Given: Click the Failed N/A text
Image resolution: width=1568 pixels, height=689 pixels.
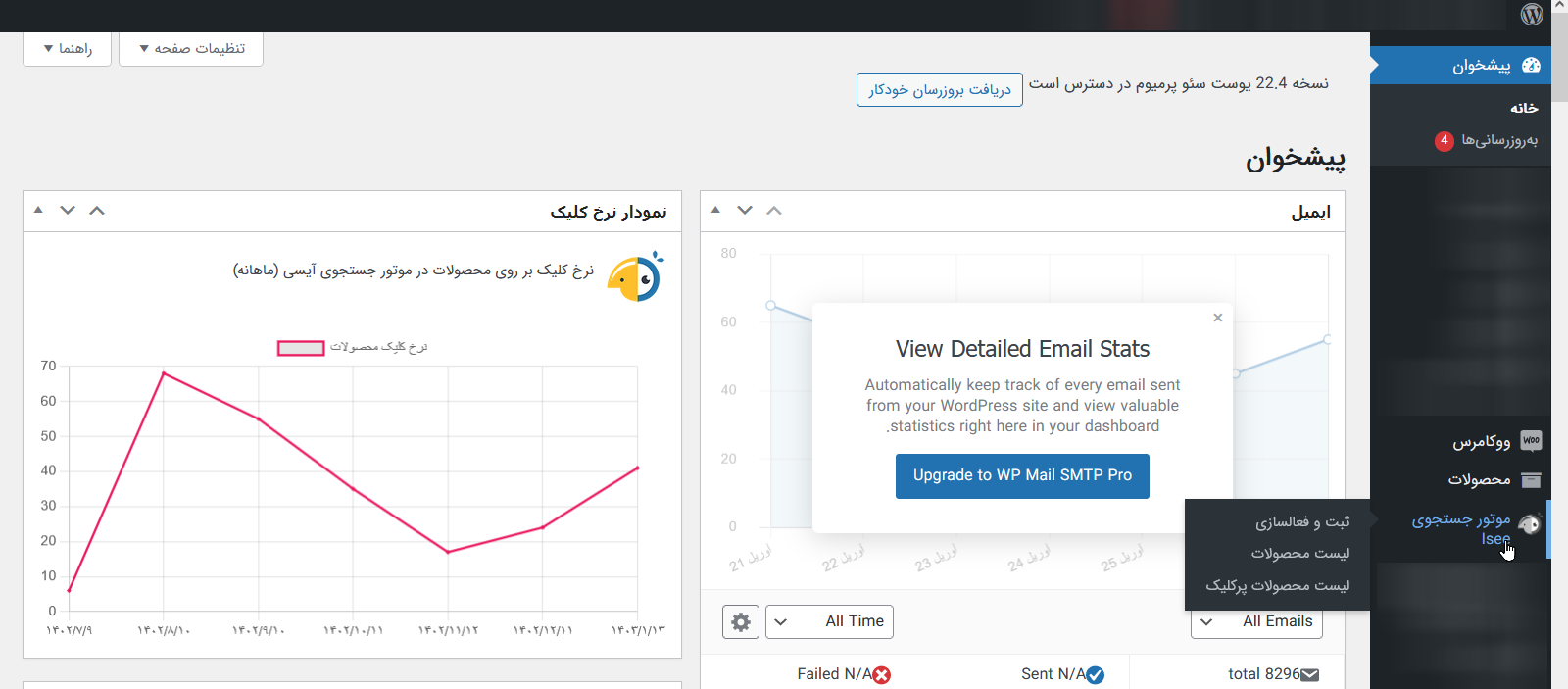Looking at the screenshot, I should (x=834, y=674).
